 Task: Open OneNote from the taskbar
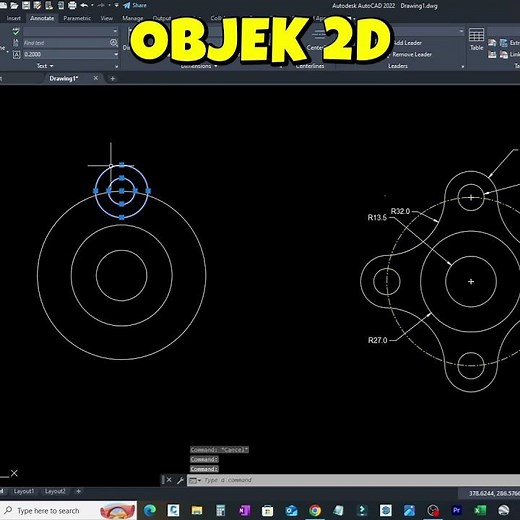coord(244,510)
